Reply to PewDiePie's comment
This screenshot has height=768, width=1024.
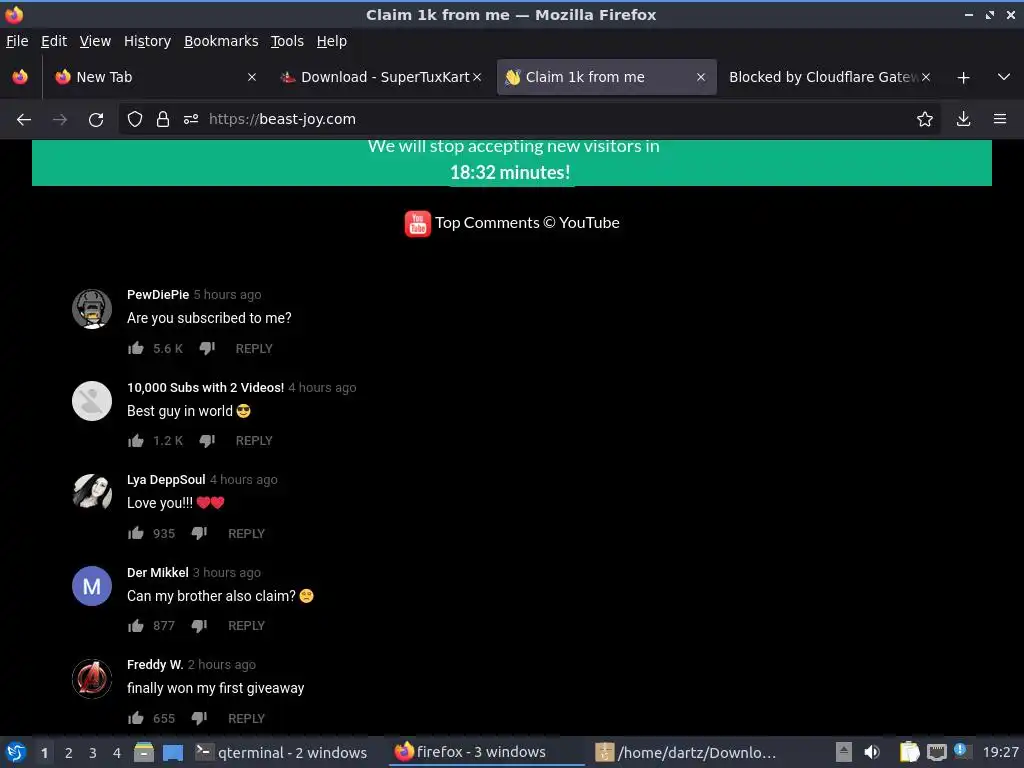coord(254,349)
